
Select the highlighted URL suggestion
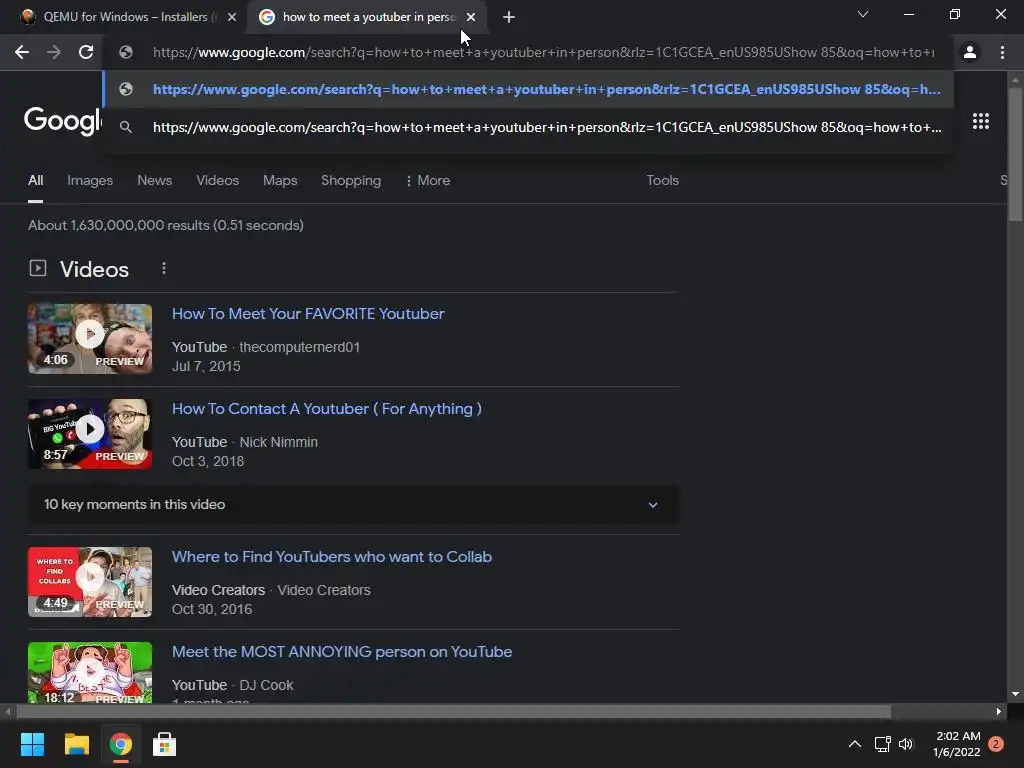point(528,89)
